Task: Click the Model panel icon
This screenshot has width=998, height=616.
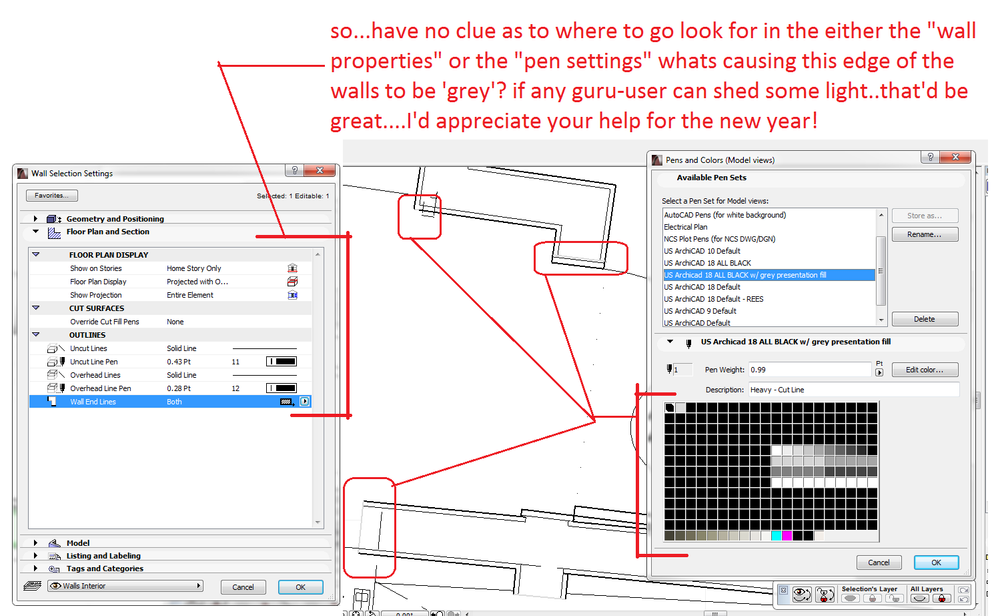Action: click(55, 543)
